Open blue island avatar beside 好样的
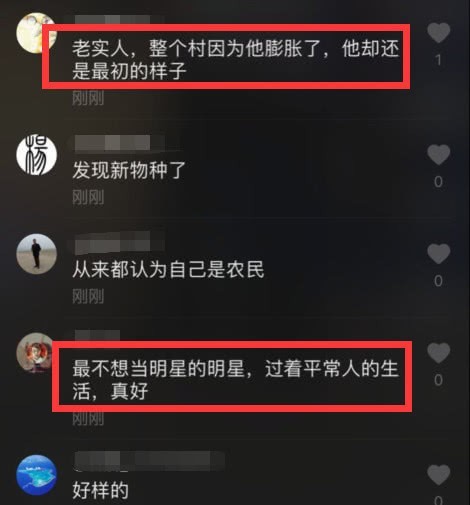Screen dimensions: 470x505 click(36, 475)
